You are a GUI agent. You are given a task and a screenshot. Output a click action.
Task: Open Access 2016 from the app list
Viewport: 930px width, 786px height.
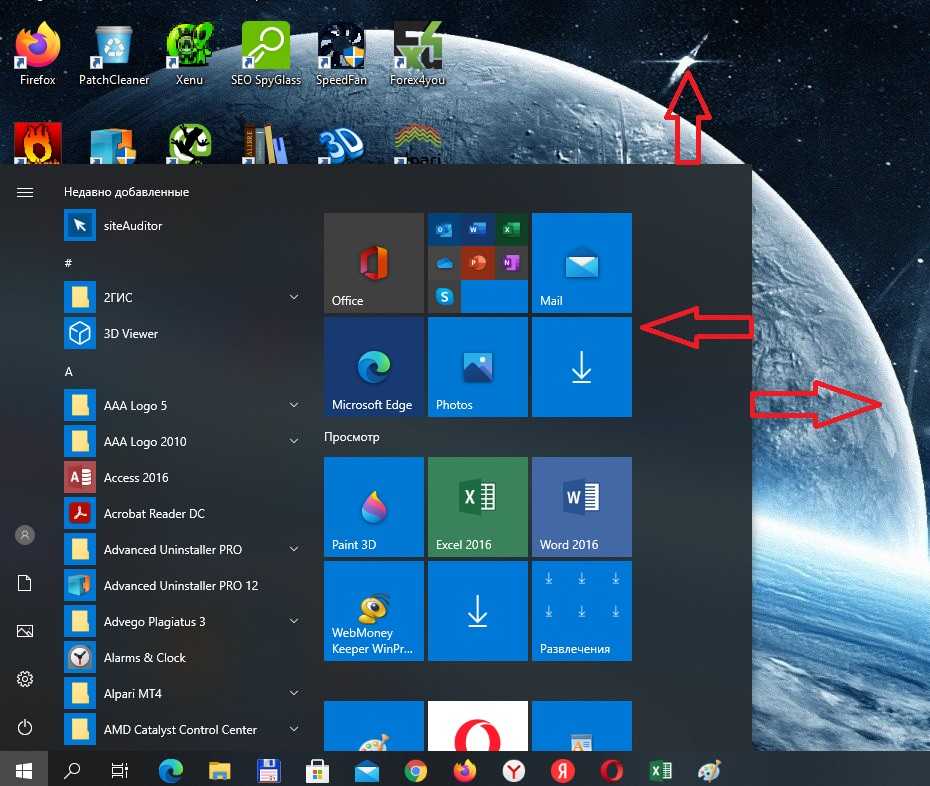coord(136,478)
